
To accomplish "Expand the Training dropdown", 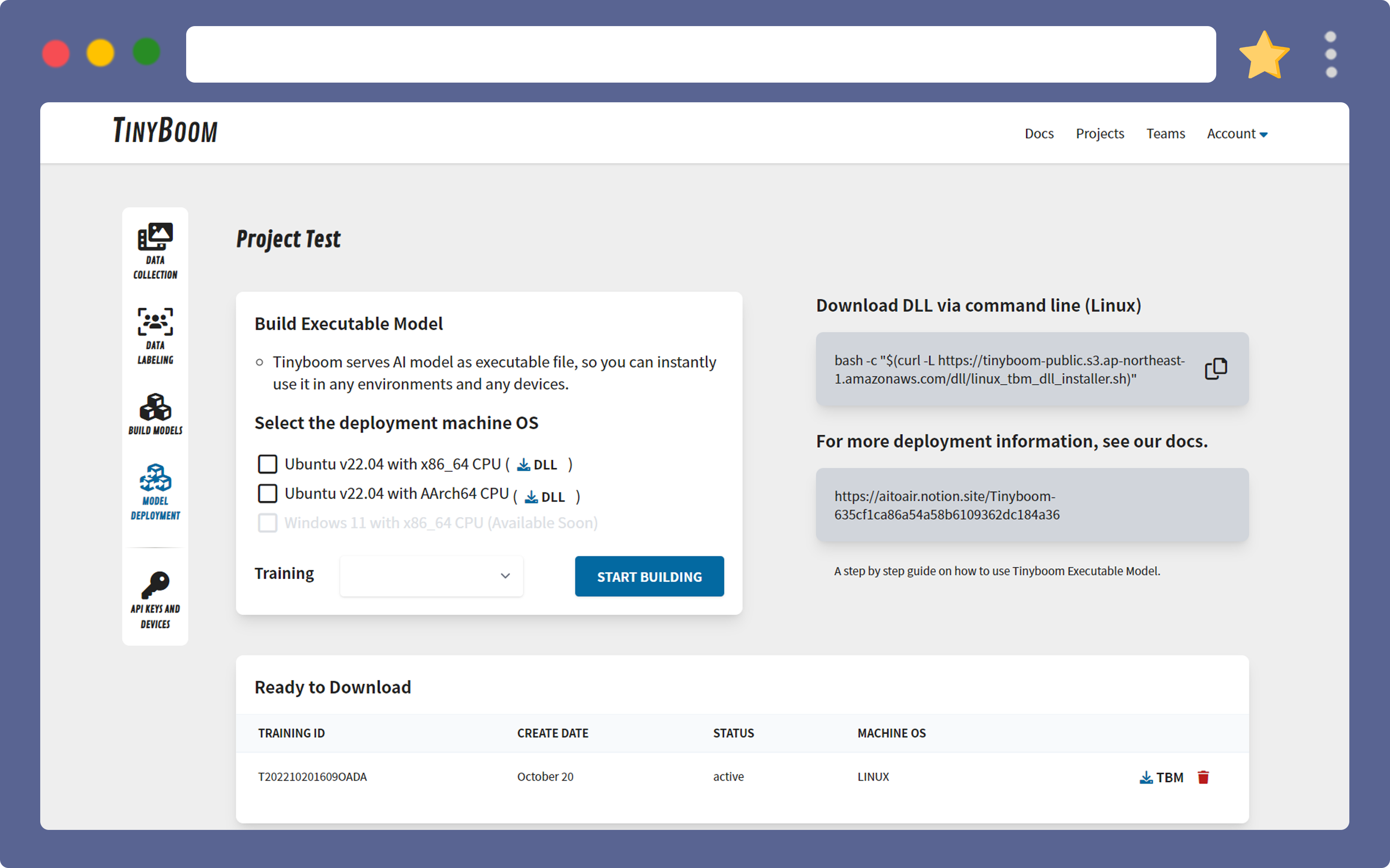I will (x=431, y=576).
